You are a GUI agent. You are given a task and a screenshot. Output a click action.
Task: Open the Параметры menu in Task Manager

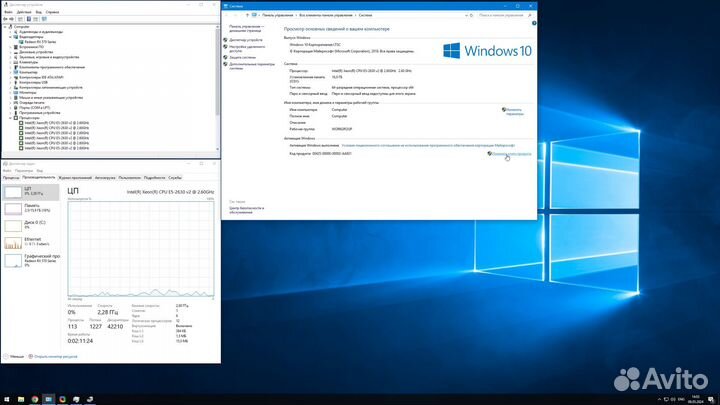pos(24,170)
